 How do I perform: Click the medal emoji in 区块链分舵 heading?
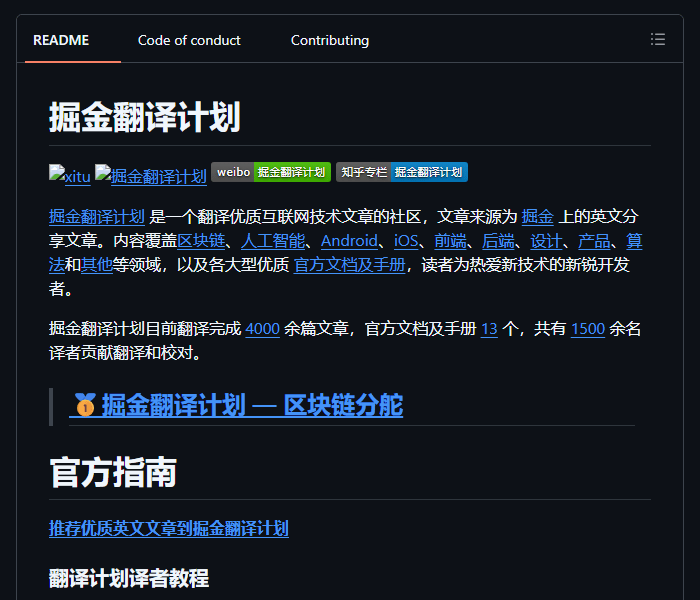(85, 404)
